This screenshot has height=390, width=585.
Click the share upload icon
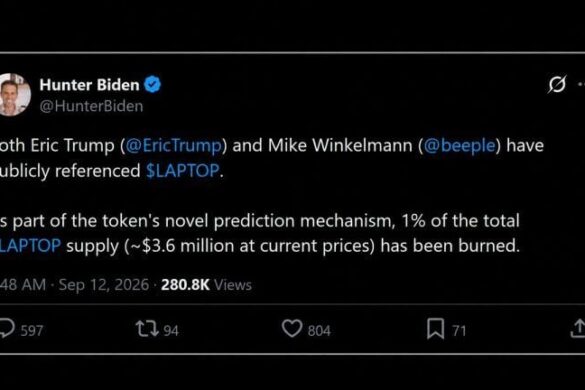tap(578, 328)
